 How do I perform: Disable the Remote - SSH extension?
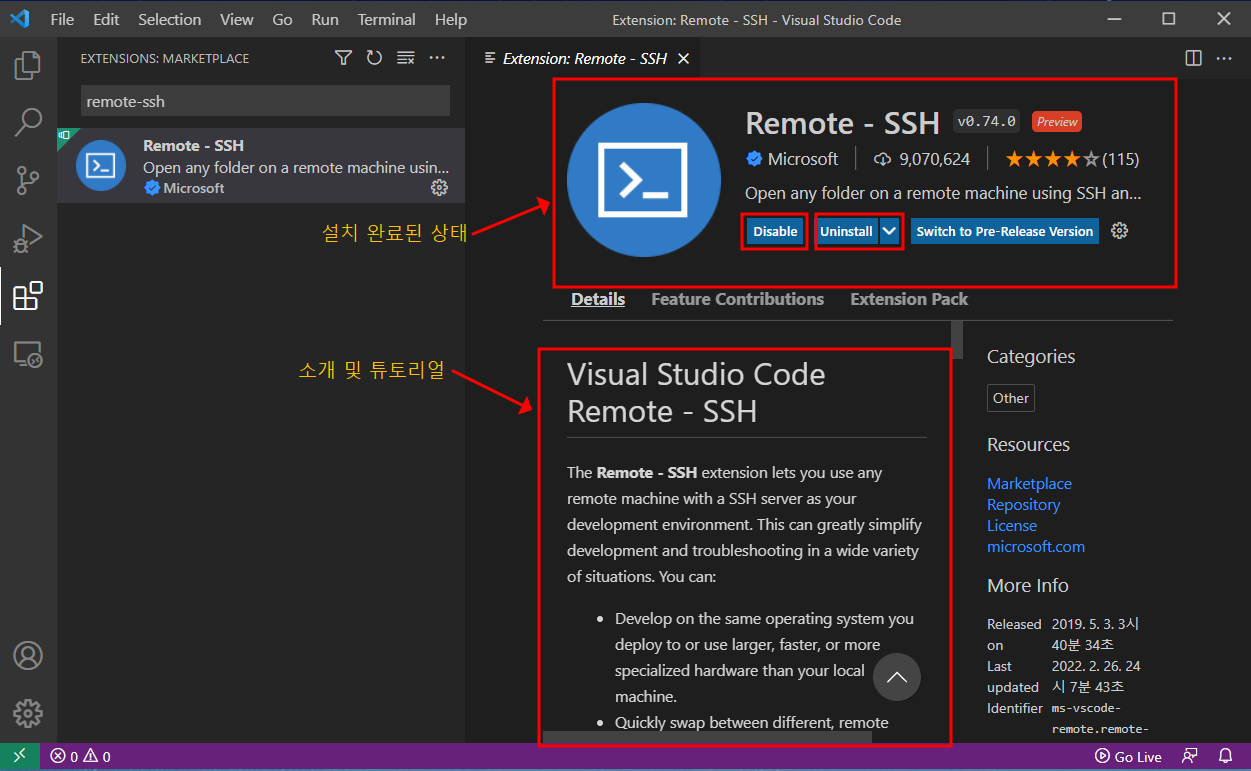(775, 231)
